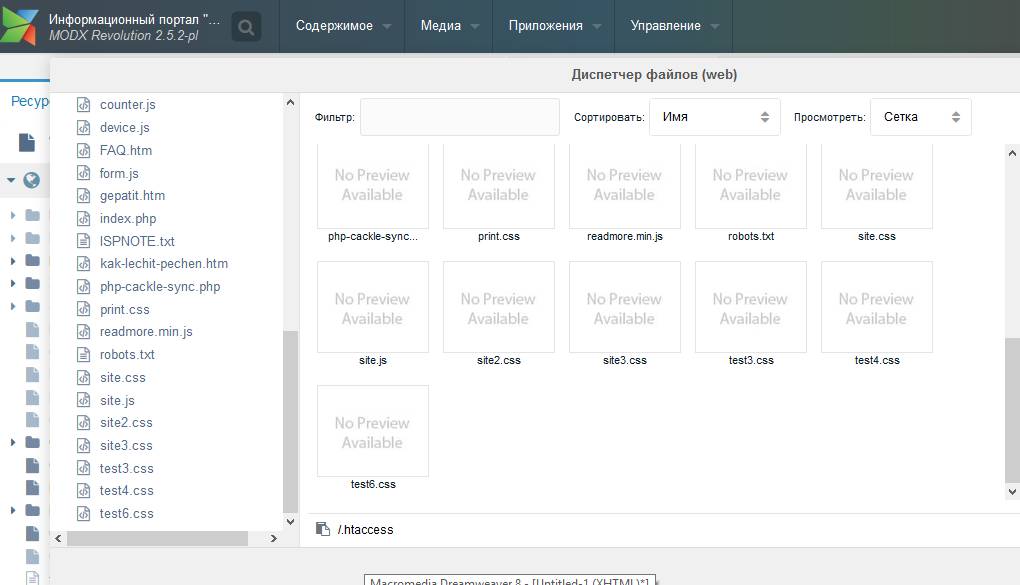The image size is (1020, 585).
Task: Open the Просмотреть dropdown showing Сетка
Action: coord(920,117)
